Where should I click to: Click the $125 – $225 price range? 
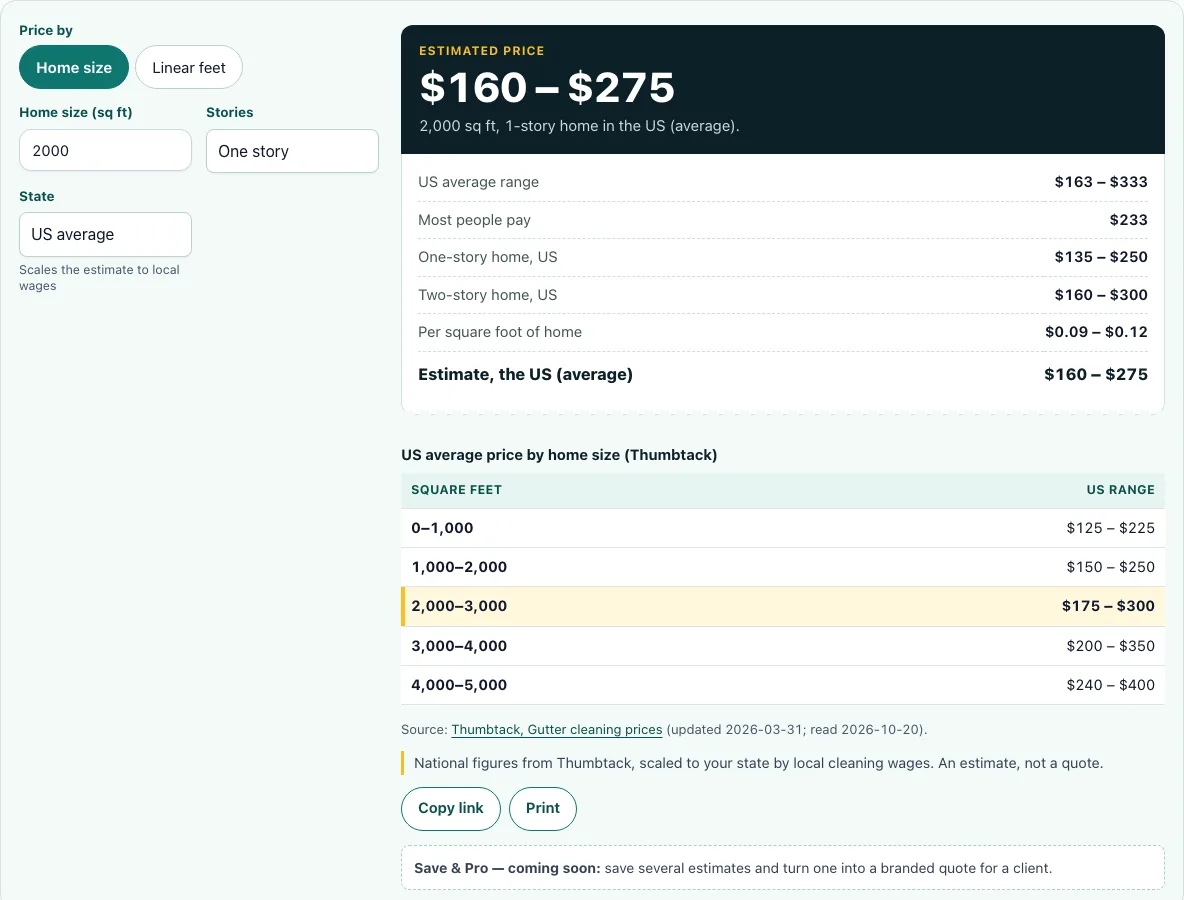point(1110,528)
